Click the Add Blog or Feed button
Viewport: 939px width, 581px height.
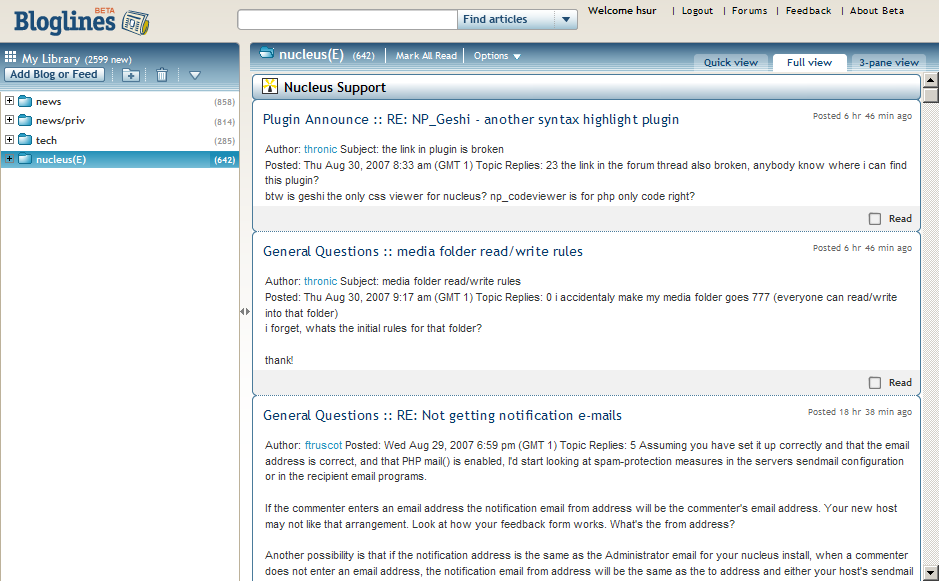click(x=54, y=74)
